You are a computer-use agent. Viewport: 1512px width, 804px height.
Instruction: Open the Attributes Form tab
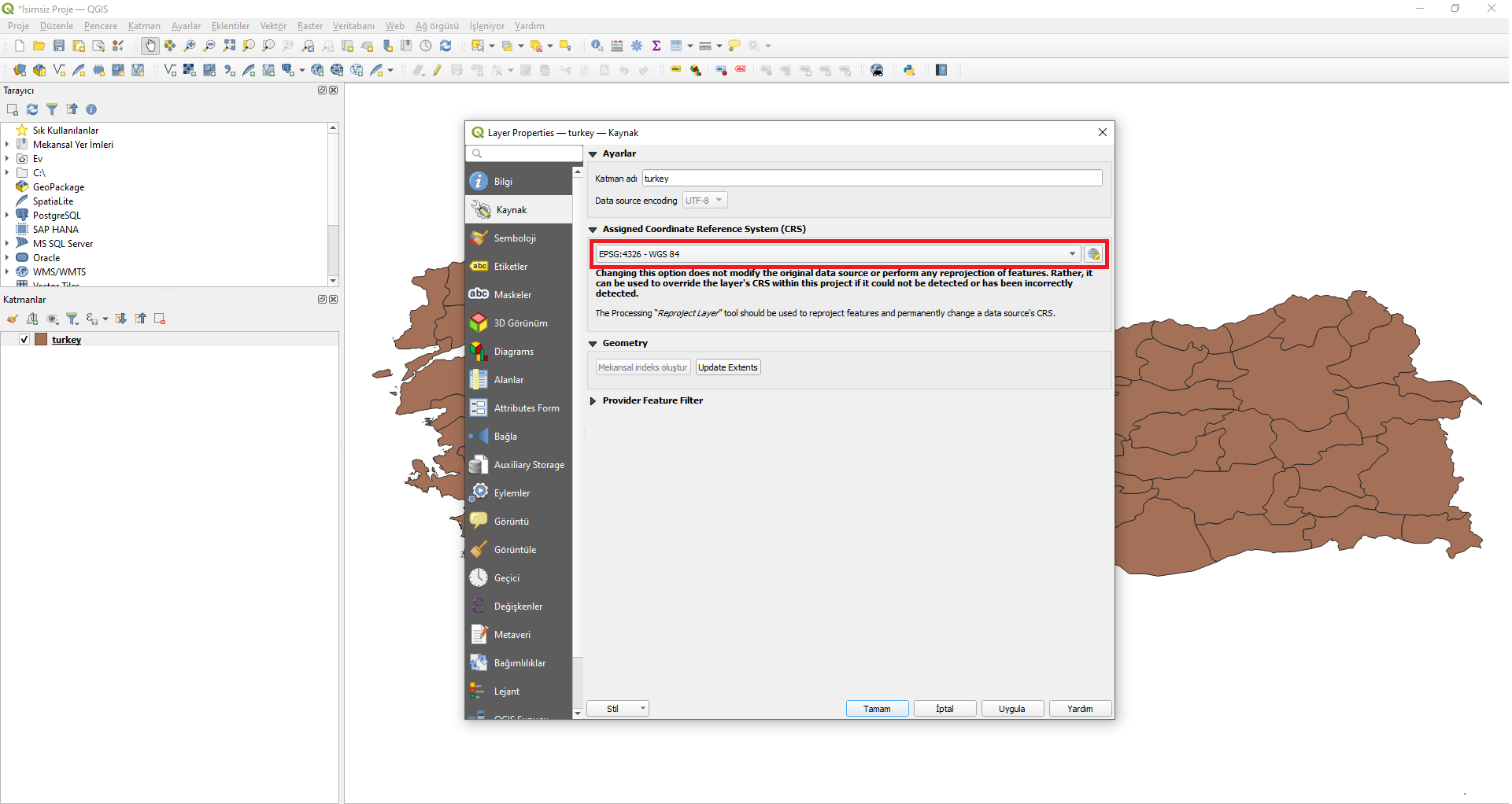pos(519,408)
